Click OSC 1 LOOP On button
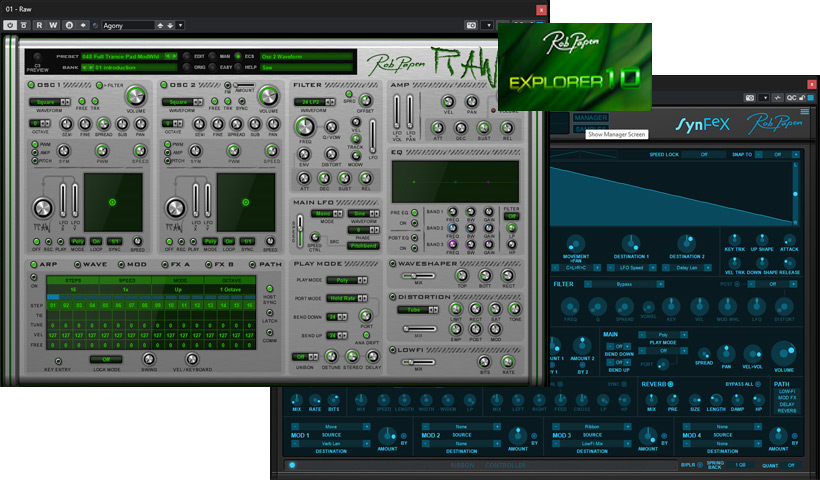This screenshot has height=480, width=820. pos(96,242)
